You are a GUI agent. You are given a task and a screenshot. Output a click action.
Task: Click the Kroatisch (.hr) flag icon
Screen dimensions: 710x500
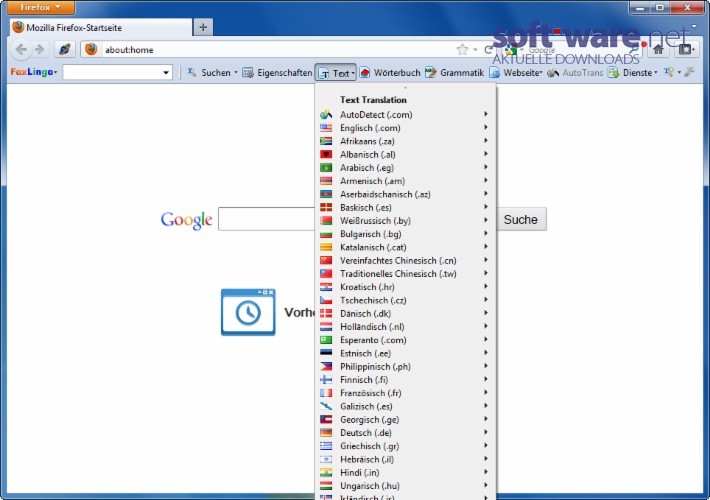pyautogui.click(x=326, y=287)
